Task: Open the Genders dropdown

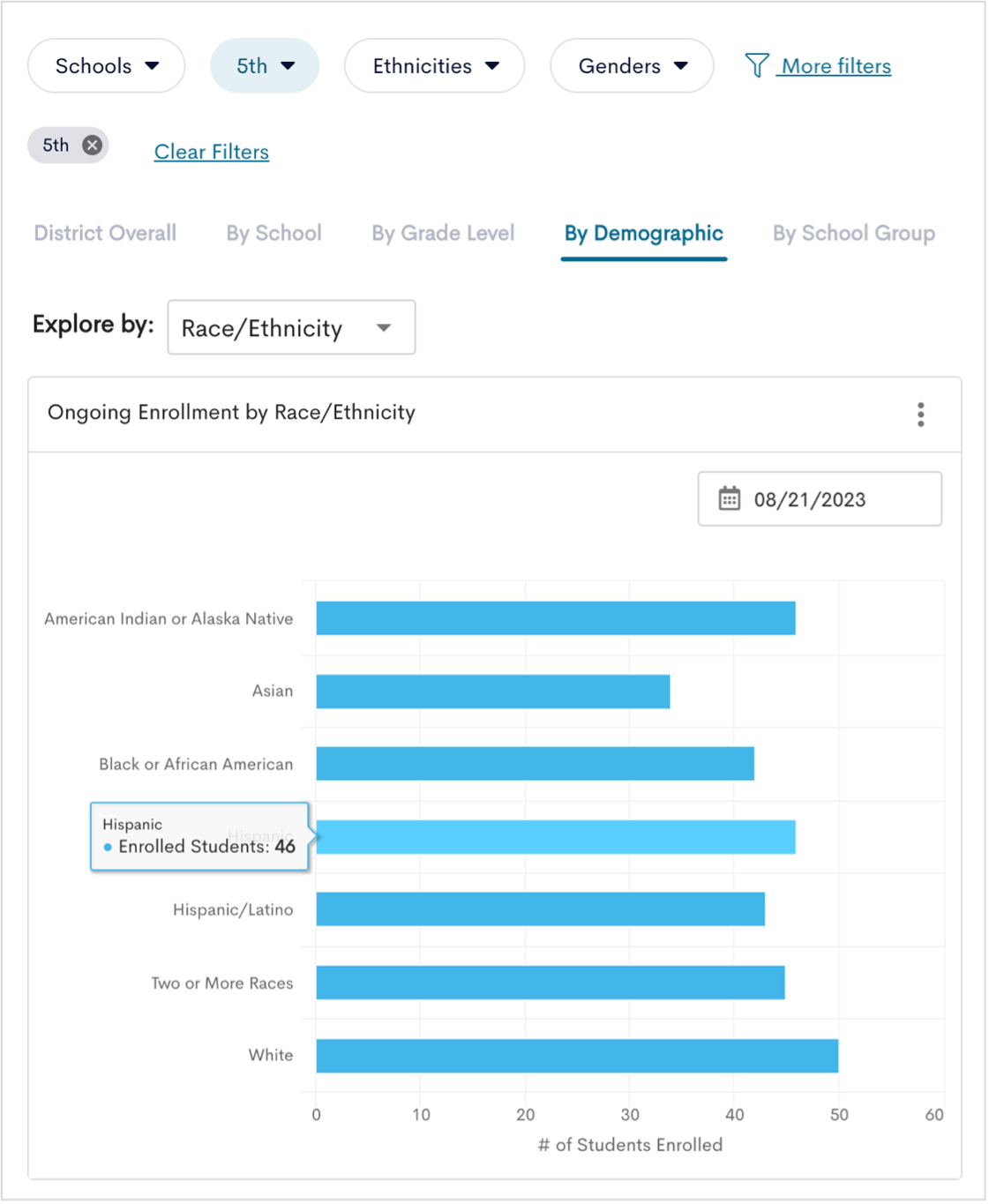Action: [631, 64]
